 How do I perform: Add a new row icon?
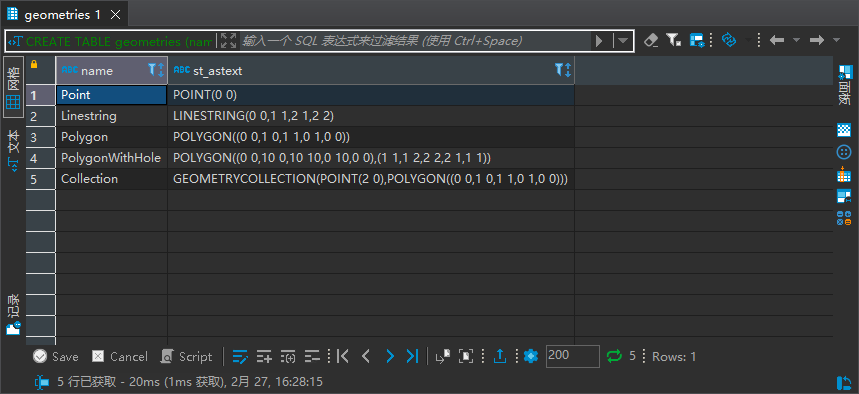tap(264, 357)
